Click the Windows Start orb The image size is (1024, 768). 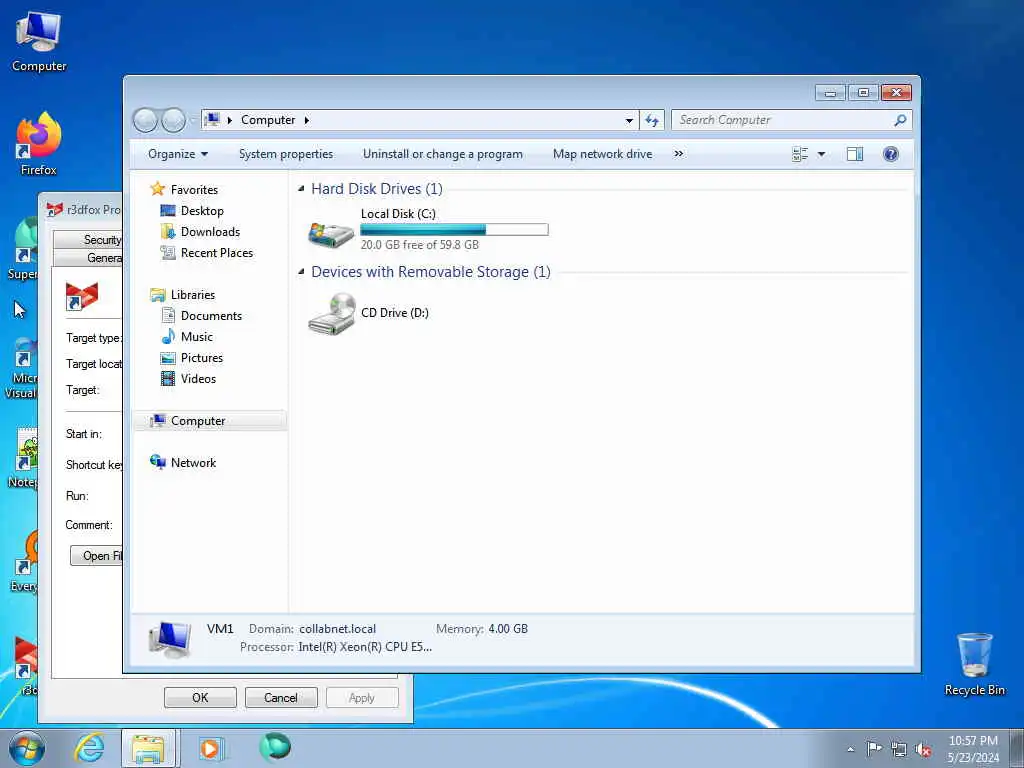coord(27,748)
